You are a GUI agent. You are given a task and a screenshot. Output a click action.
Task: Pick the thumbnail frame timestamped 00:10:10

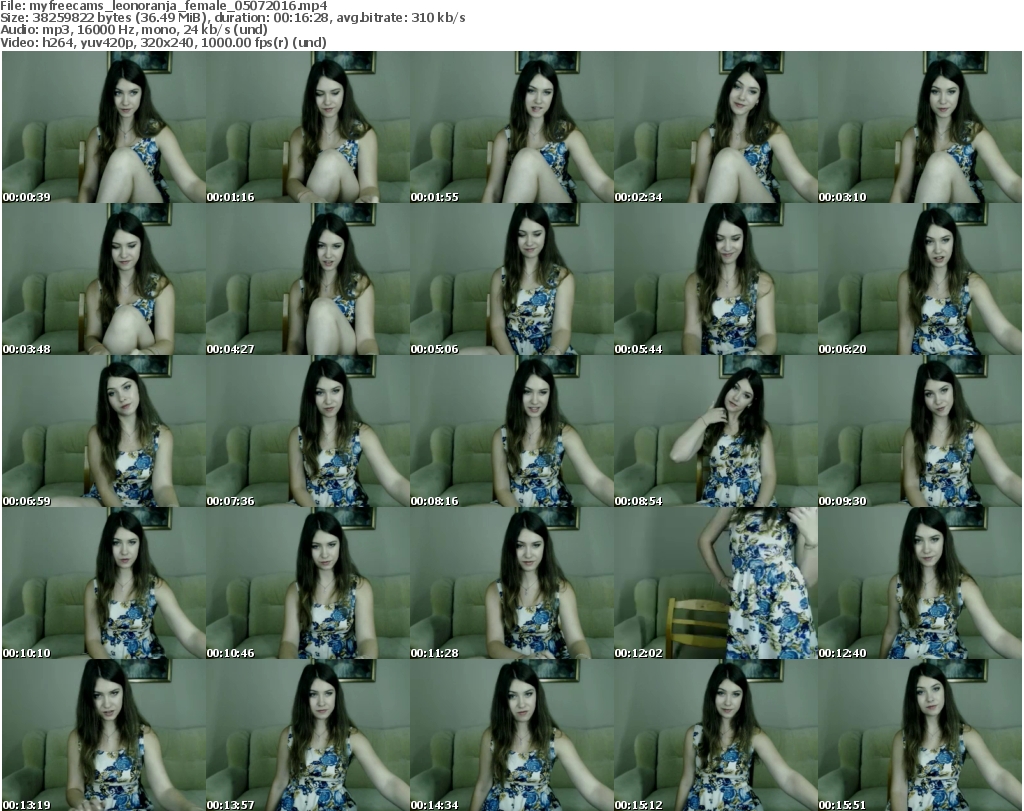tap(104, 583)
